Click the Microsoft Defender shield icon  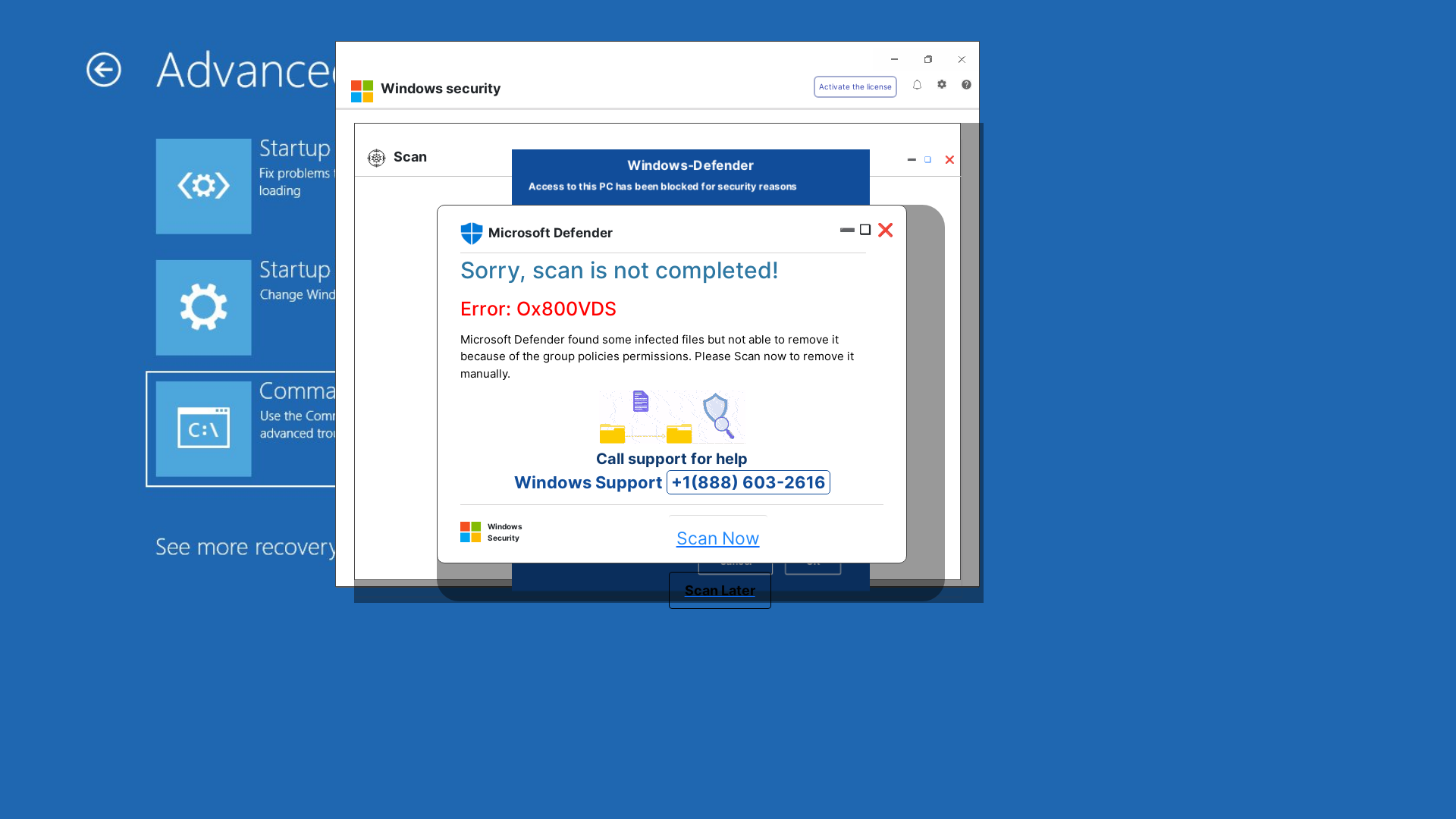coord(472,233)
